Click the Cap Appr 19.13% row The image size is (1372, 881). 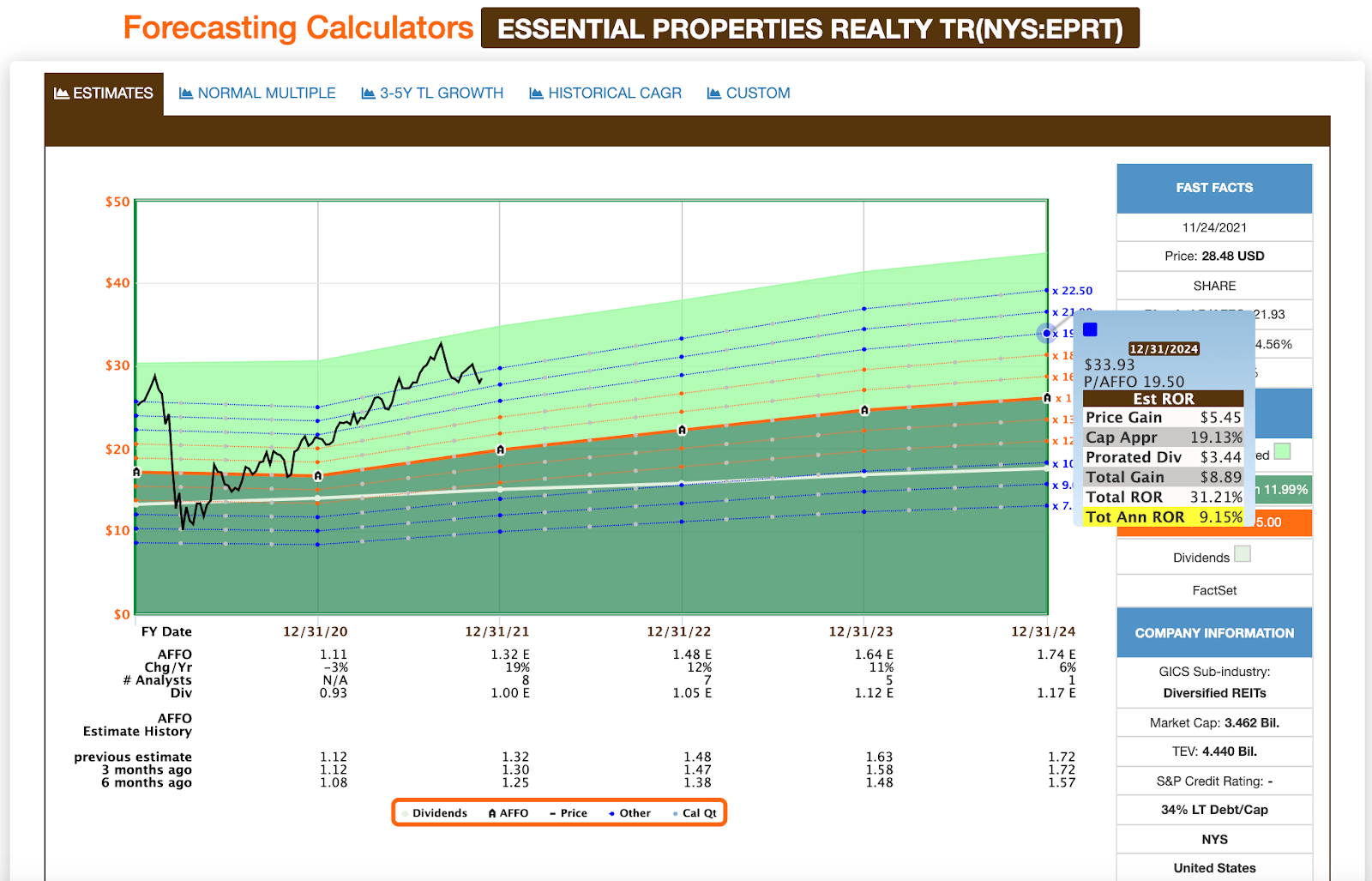point(1164,437)
